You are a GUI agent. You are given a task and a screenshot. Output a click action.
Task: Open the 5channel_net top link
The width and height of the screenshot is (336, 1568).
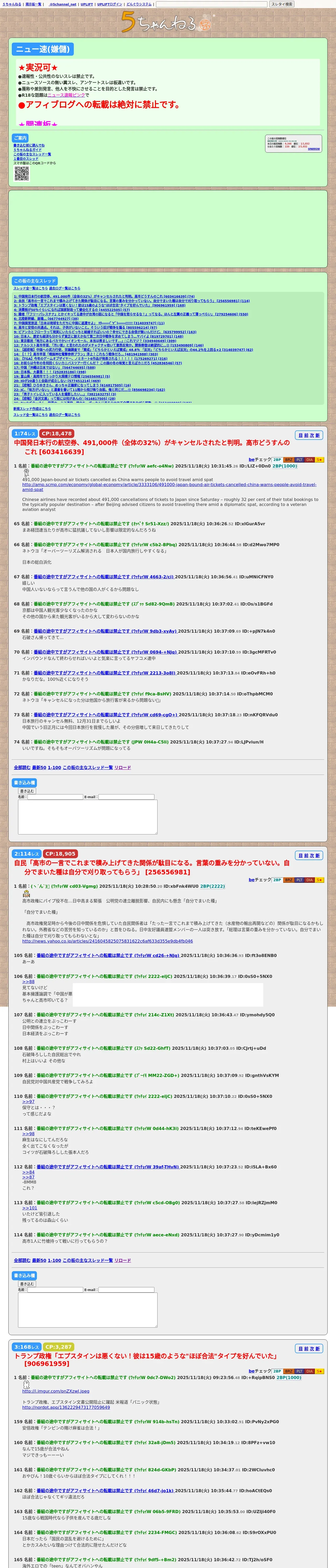coord(63,4)
